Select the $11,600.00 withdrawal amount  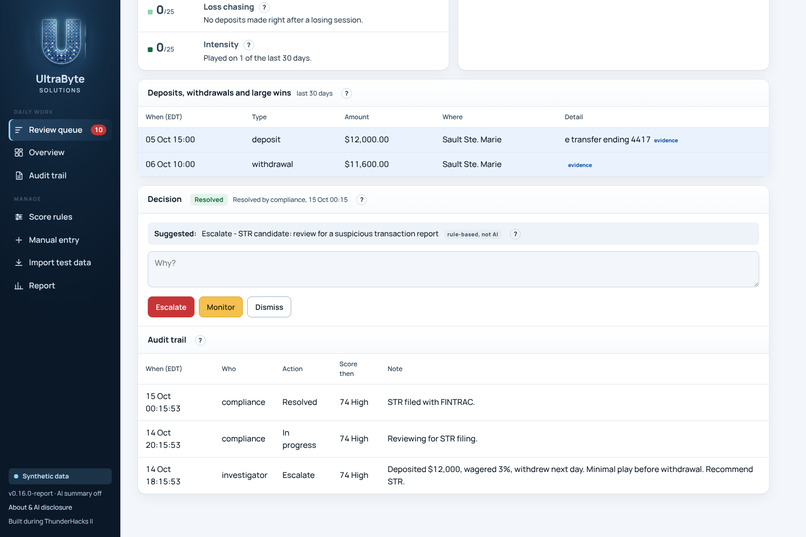click(x=367, y=164)
